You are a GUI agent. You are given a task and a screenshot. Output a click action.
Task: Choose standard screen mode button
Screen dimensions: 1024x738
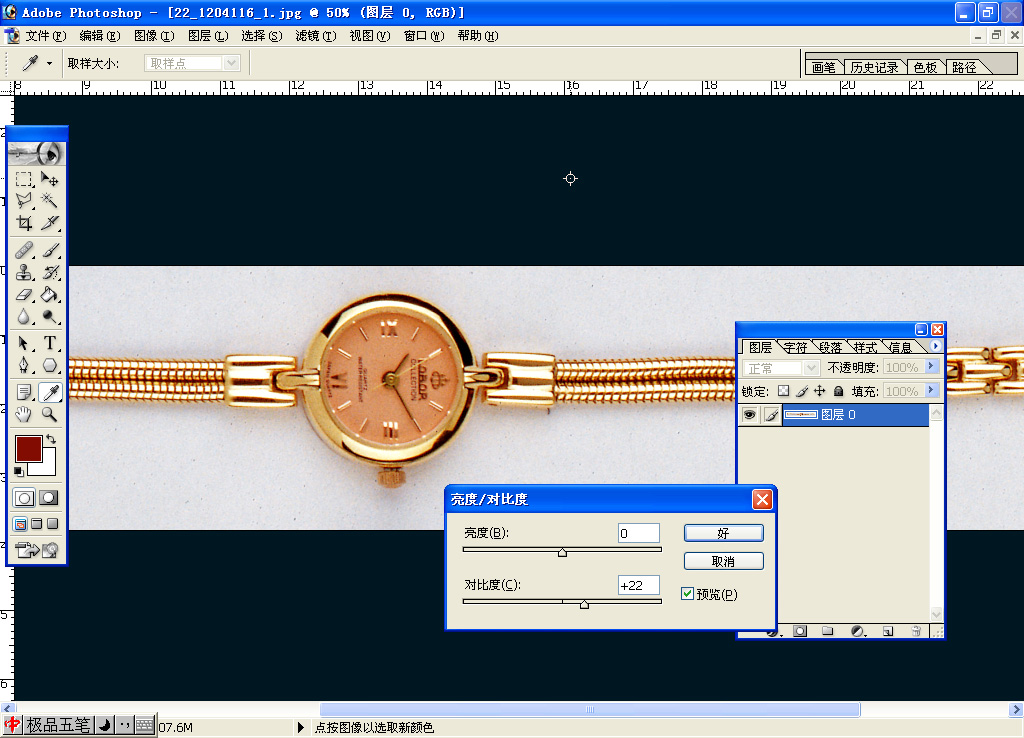pos(20,524)
